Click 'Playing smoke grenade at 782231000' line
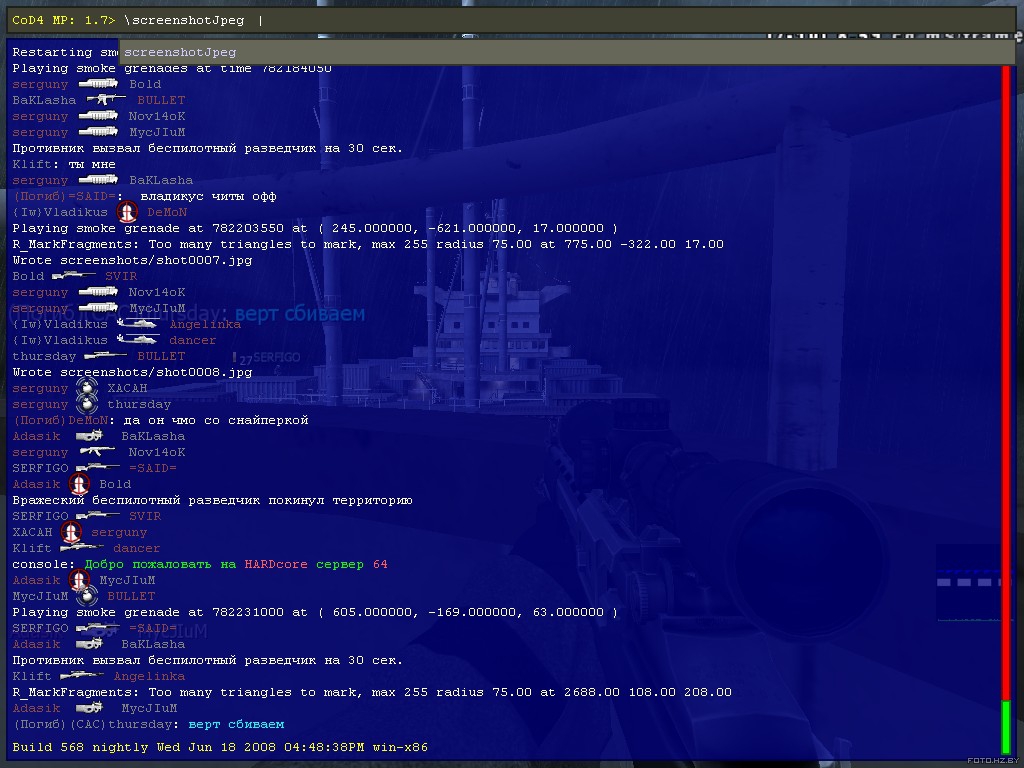 (315, 612)
